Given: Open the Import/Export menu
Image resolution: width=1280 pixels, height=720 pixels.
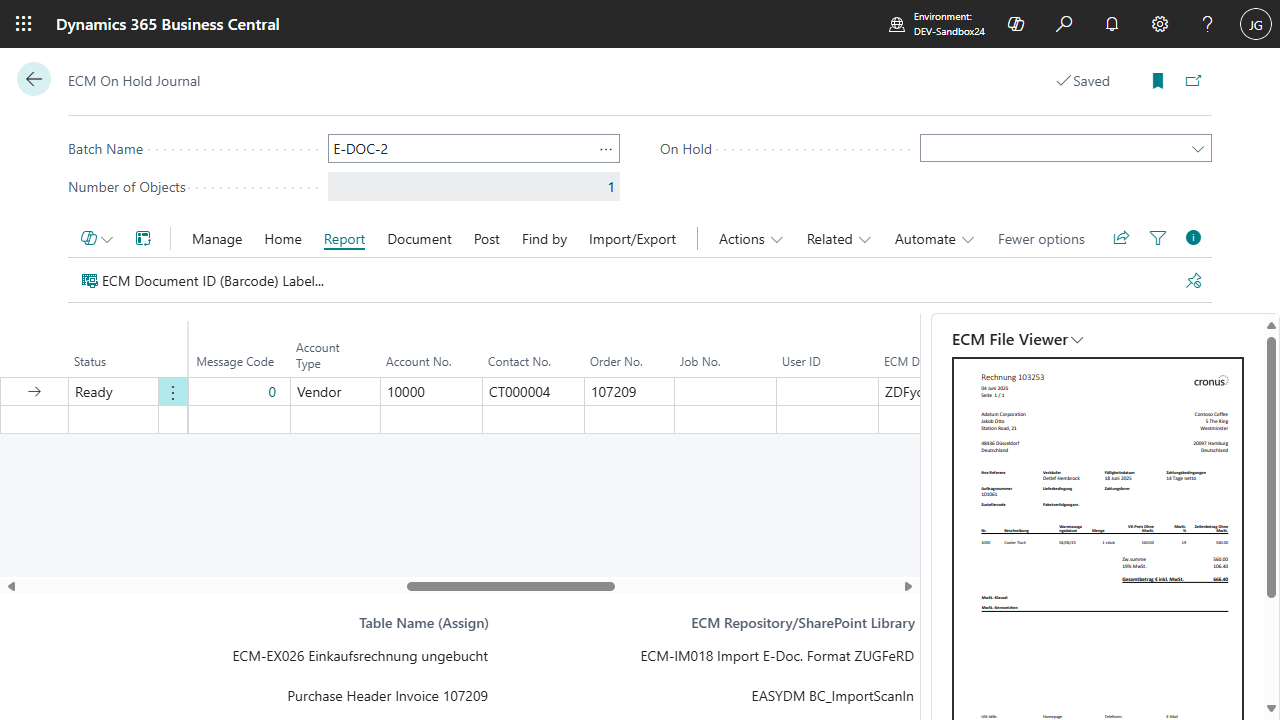Looking at the screenshot, I should (x=633, y=239).
